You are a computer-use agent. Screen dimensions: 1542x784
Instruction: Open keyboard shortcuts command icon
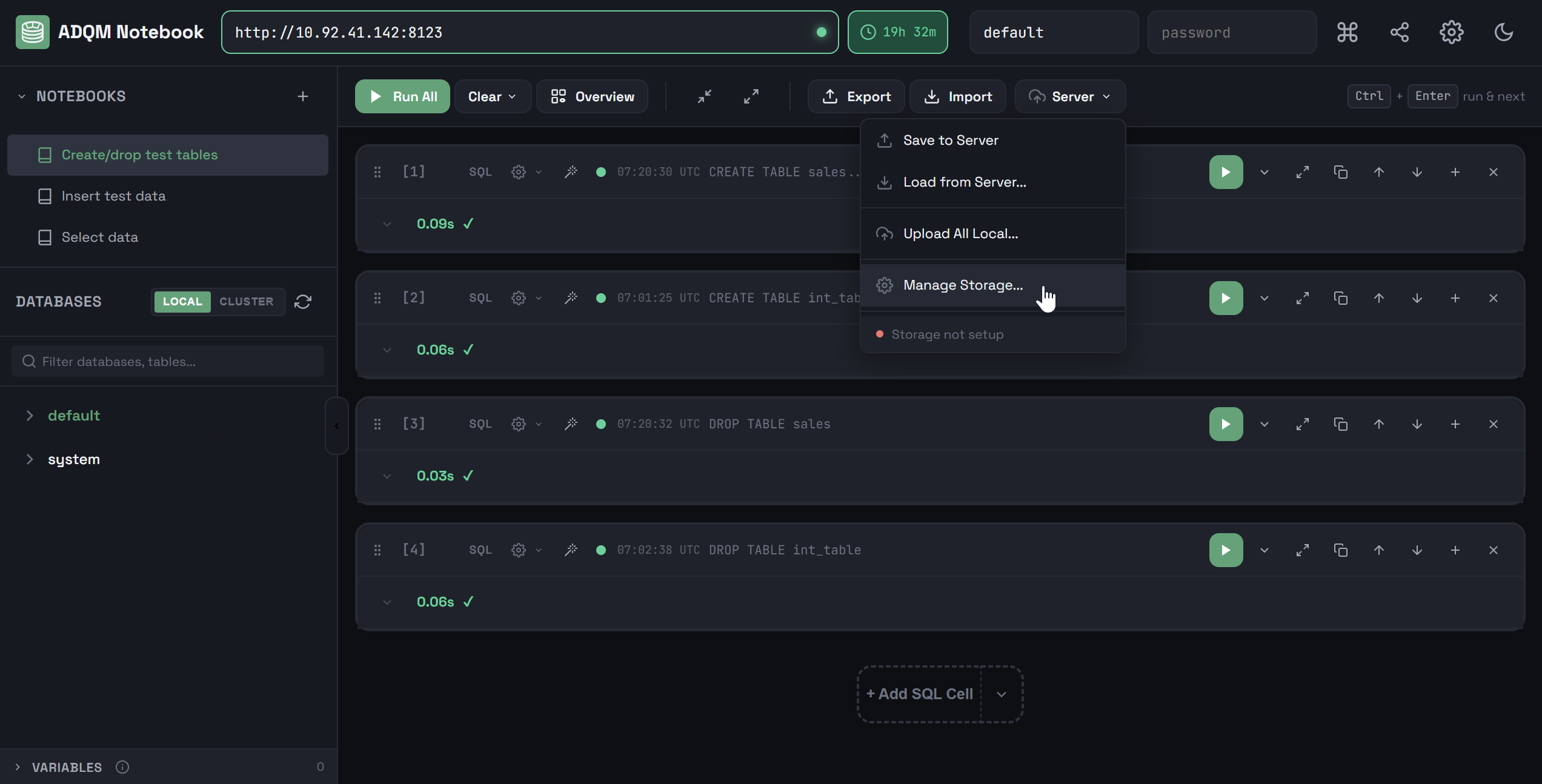pos(1347,32)
